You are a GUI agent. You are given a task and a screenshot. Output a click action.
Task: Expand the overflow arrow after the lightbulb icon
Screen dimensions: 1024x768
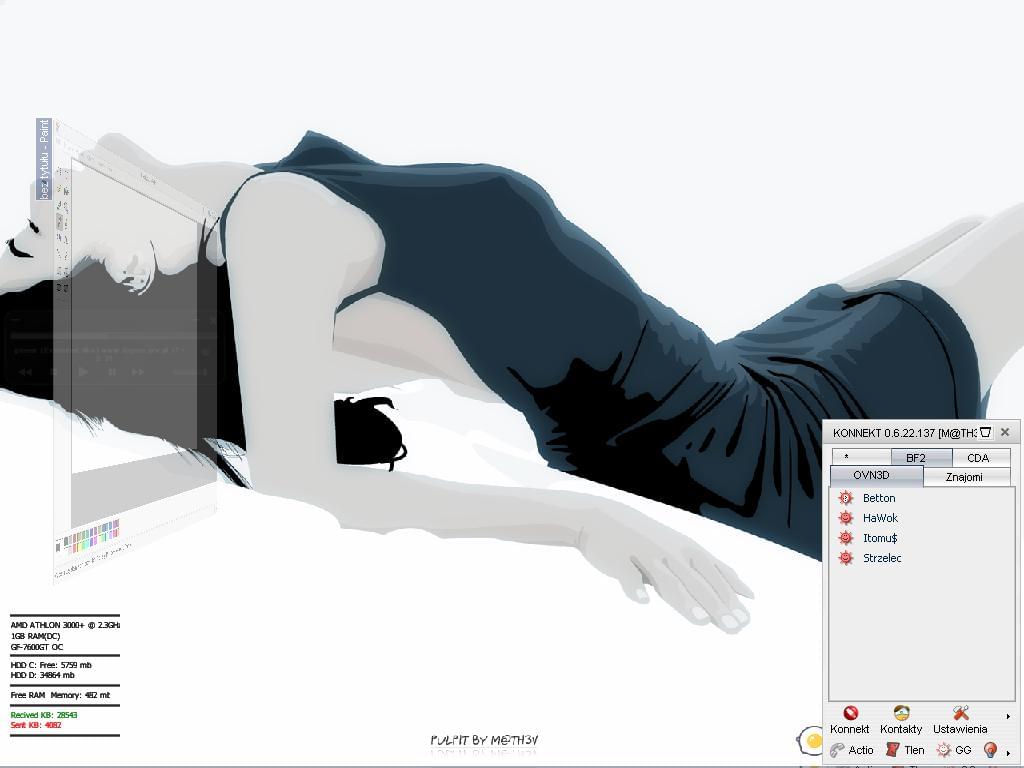point(1008,753)
